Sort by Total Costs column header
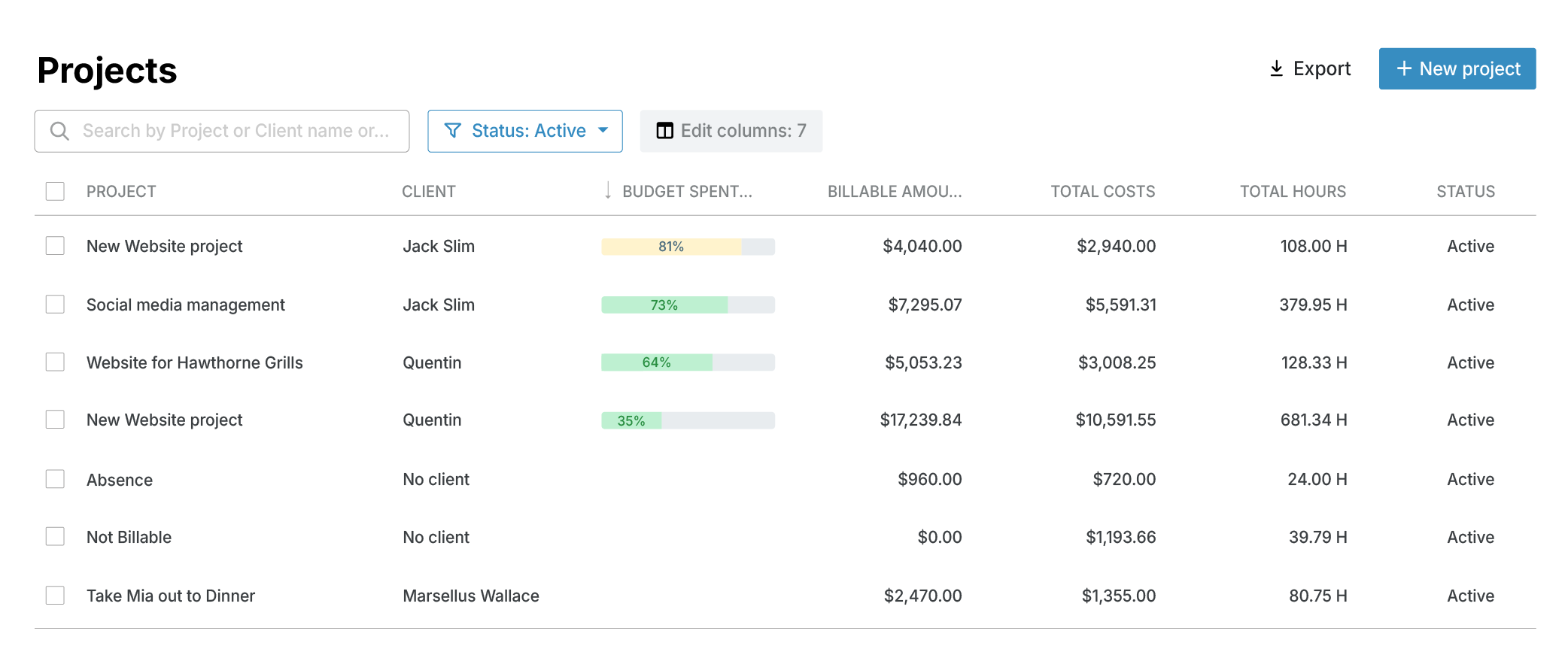 coord(1103,192)
